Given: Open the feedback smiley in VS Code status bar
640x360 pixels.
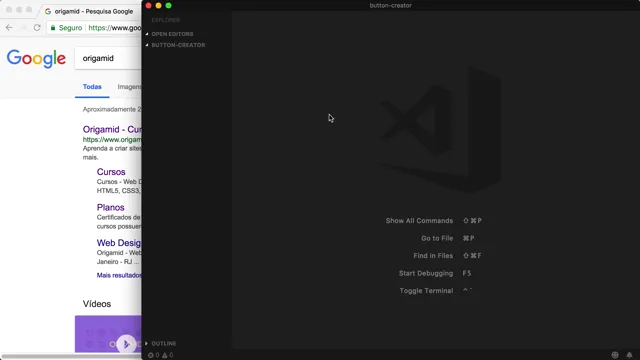Looking at the screenshot, I should 615,355.
